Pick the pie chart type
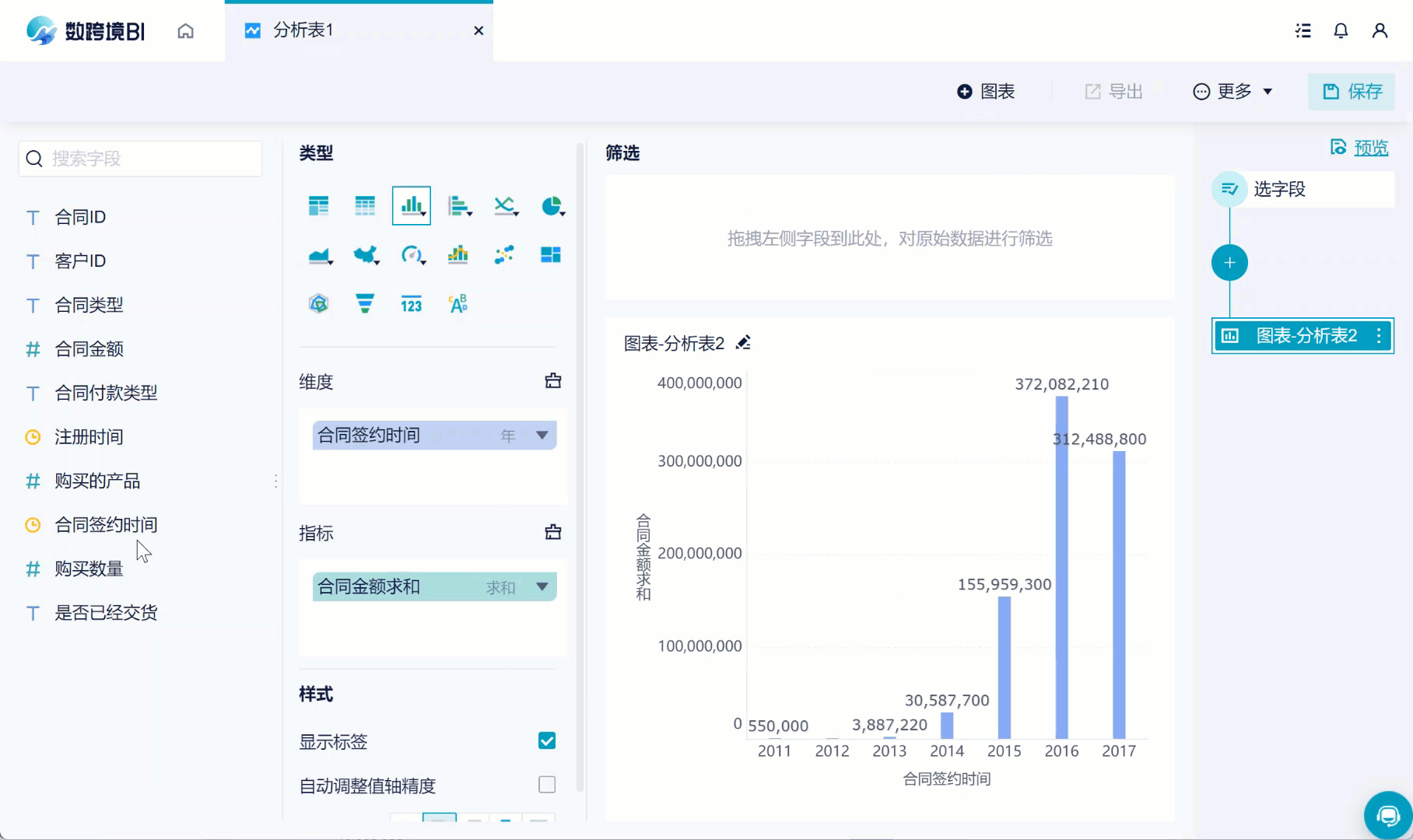The image size is (1413, 840). coord(552,205)
